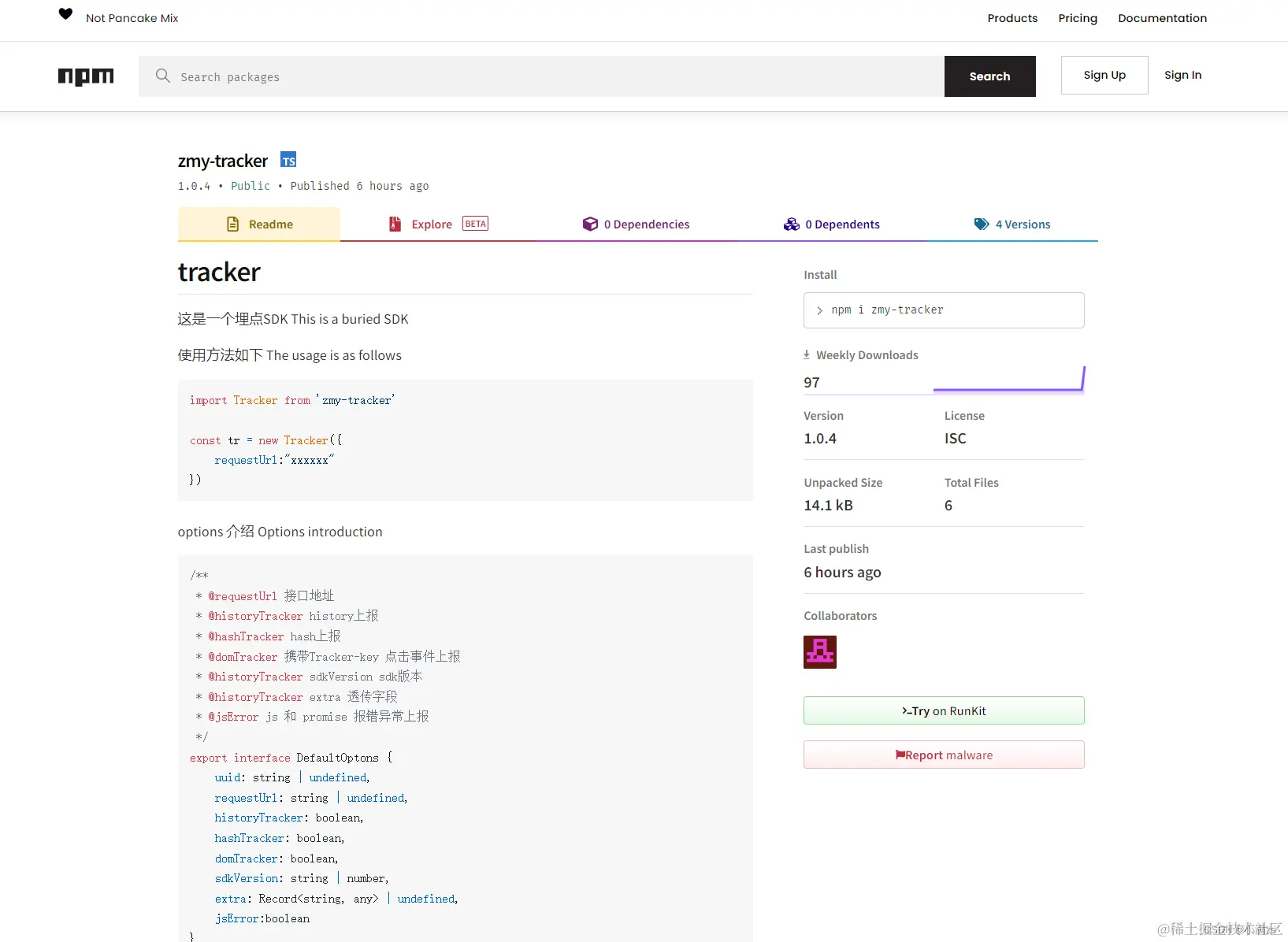Click the red Explore file icon
The image size is (1288, 942).
(x=395, y=224)
